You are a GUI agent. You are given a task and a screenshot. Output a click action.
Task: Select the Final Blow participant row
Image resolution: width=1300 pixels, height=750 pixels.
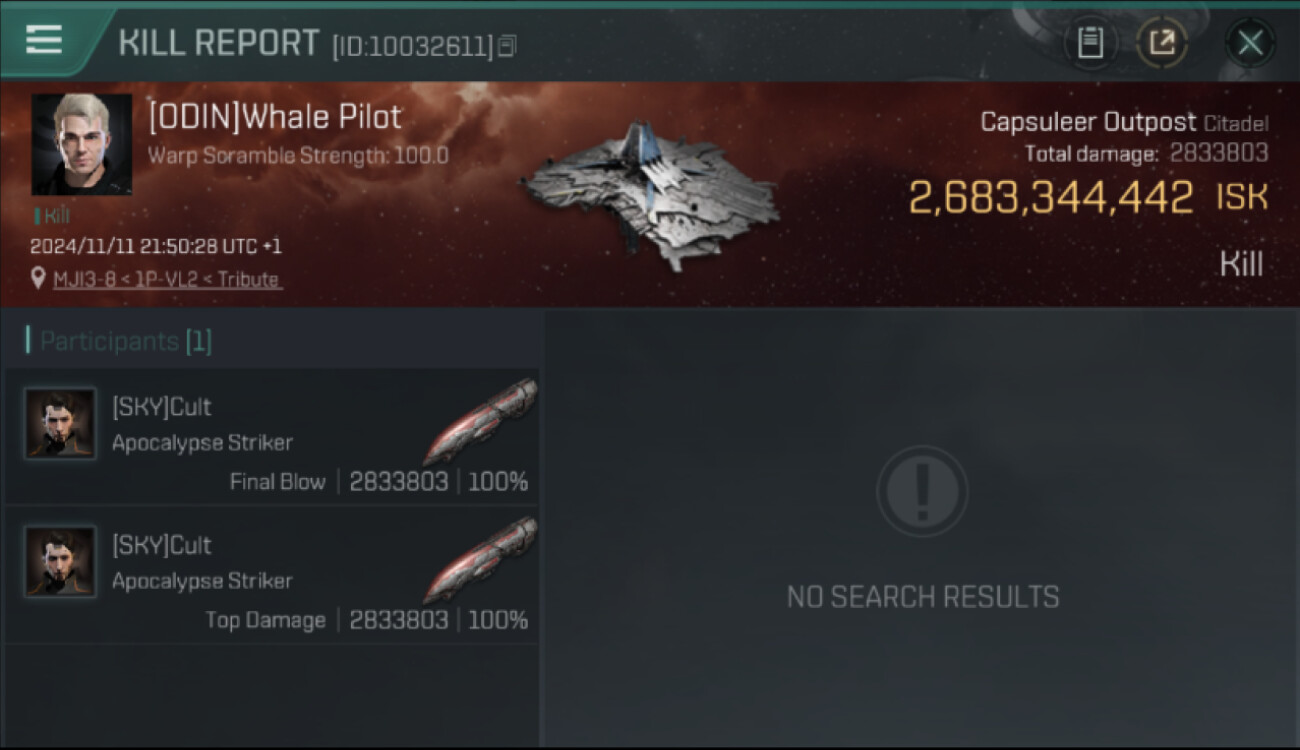[x=272, y=436]
